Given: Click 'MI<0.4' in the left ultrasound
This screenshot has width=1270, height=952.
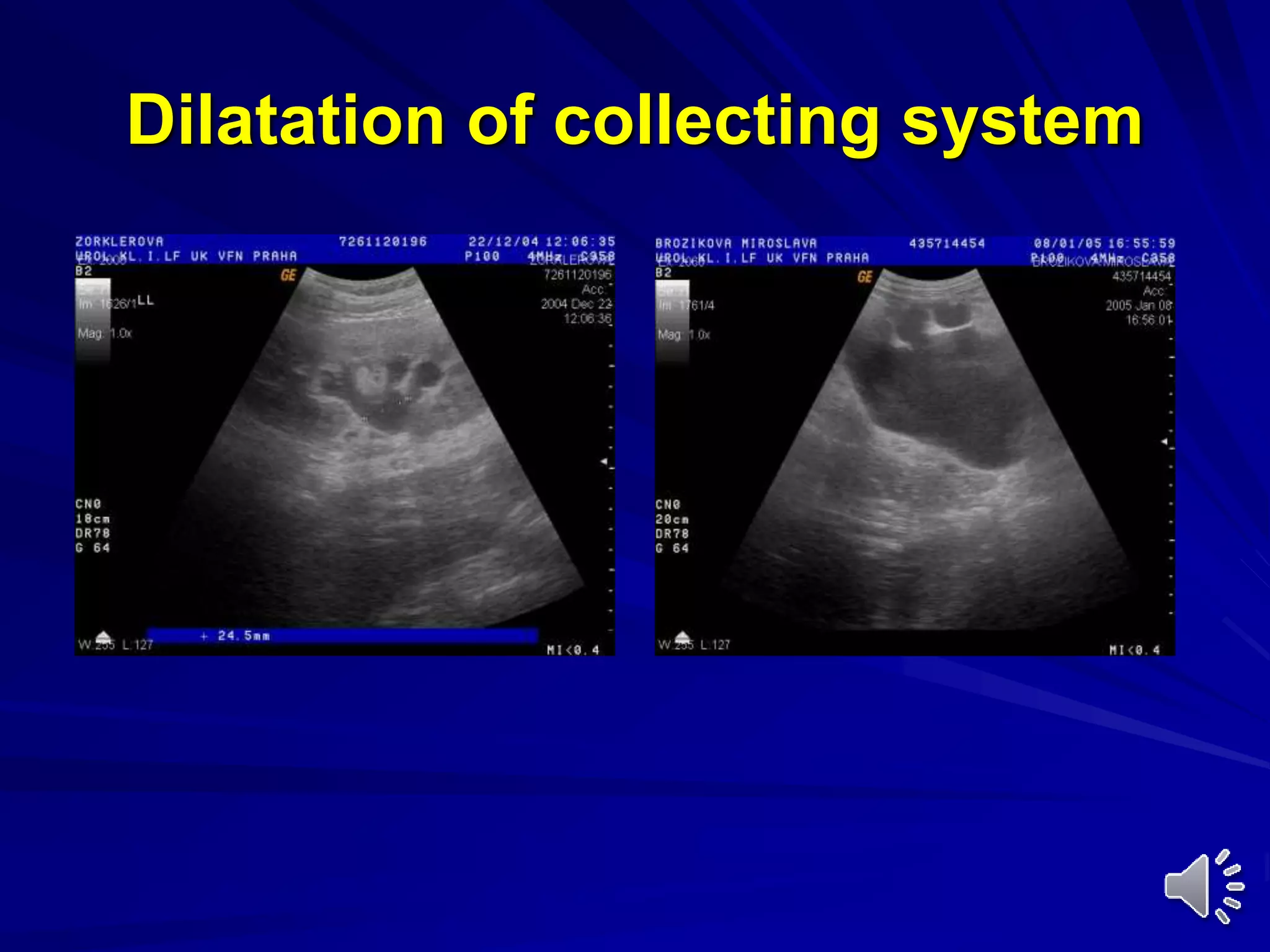Looking at the screenshot, I should point(573,650).
